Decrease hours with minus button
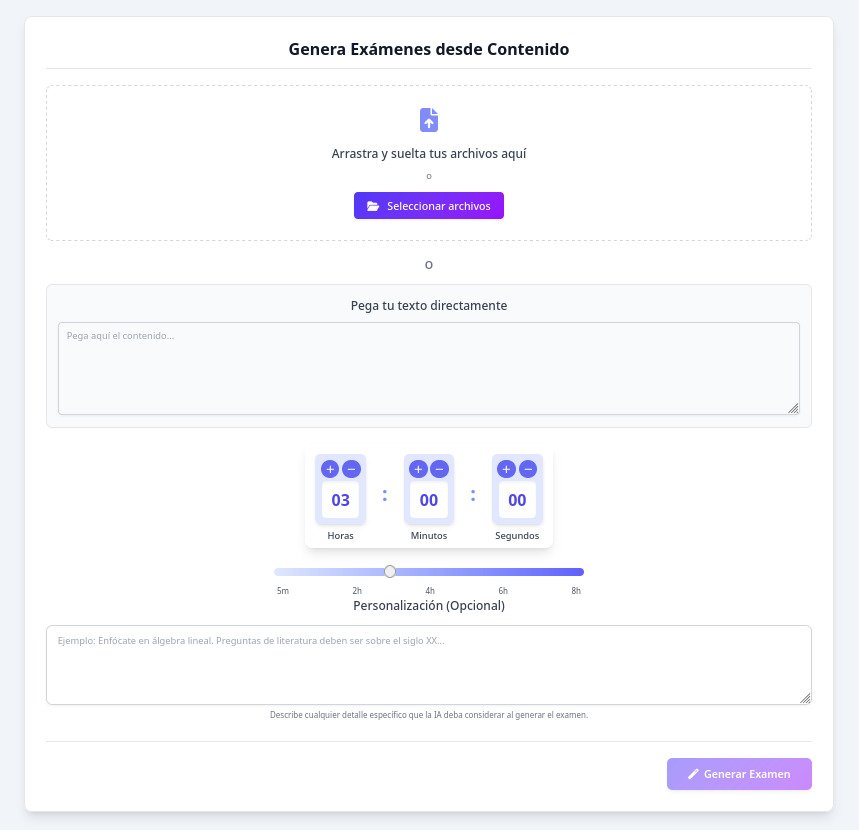Image resolution: width=859 pixels, height=830 pixels. pos(352,469)
